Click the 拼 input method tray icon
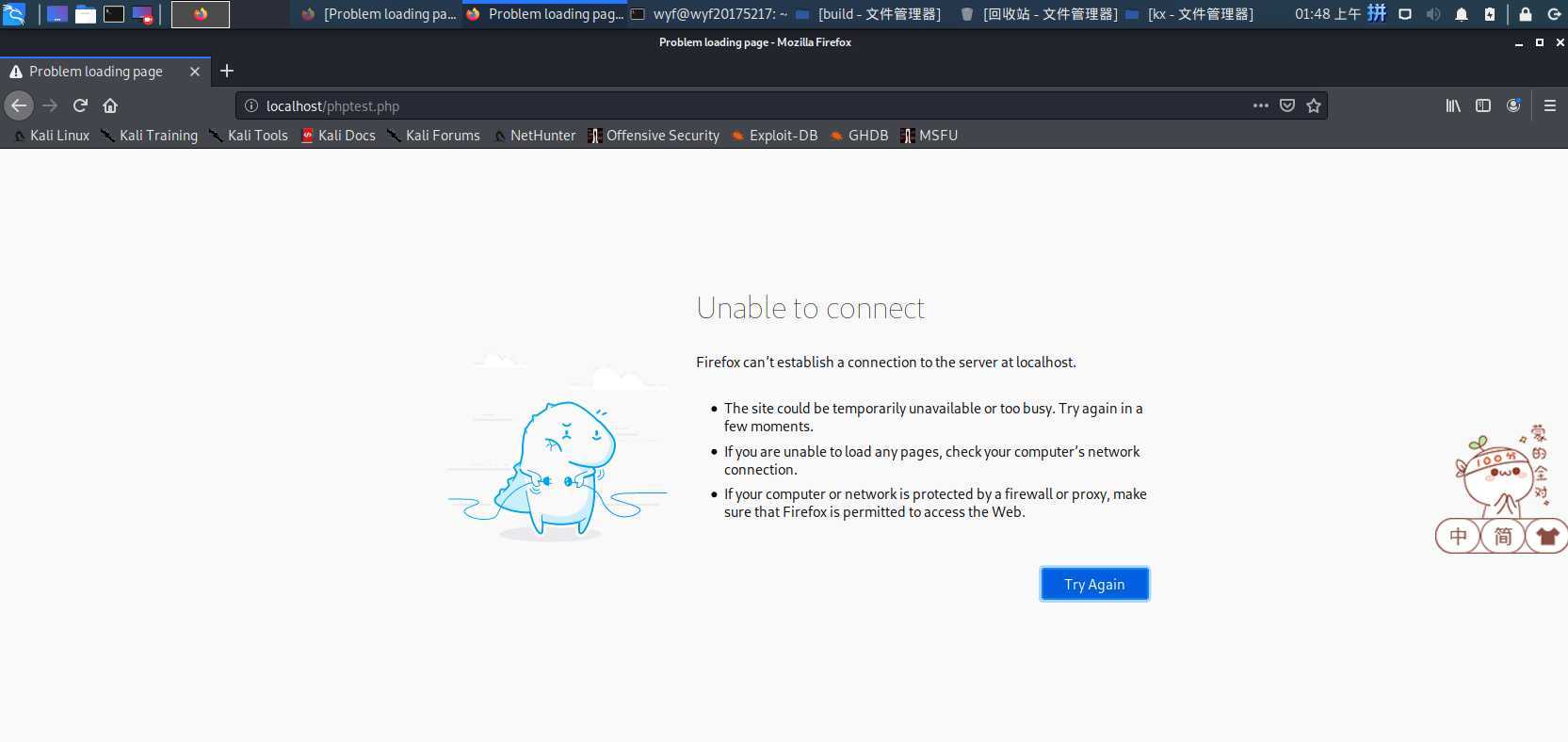 click(1377, 13)
